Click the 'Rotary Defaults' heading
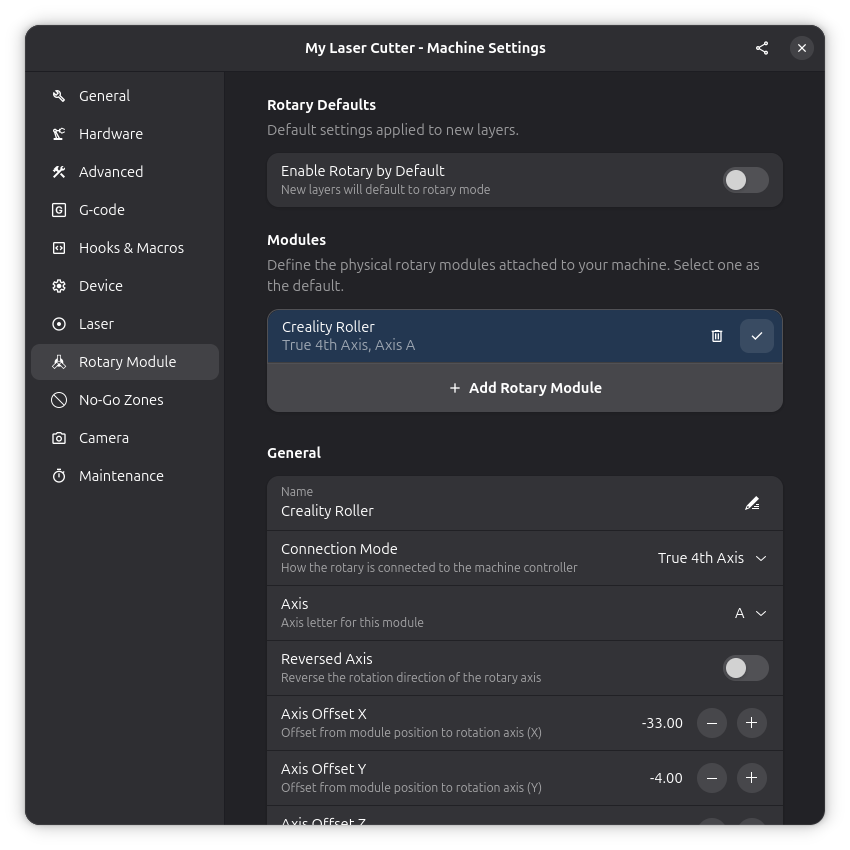The height and width of the screenshot is (850, 850). pyautogui.click(x=321, y=105)
